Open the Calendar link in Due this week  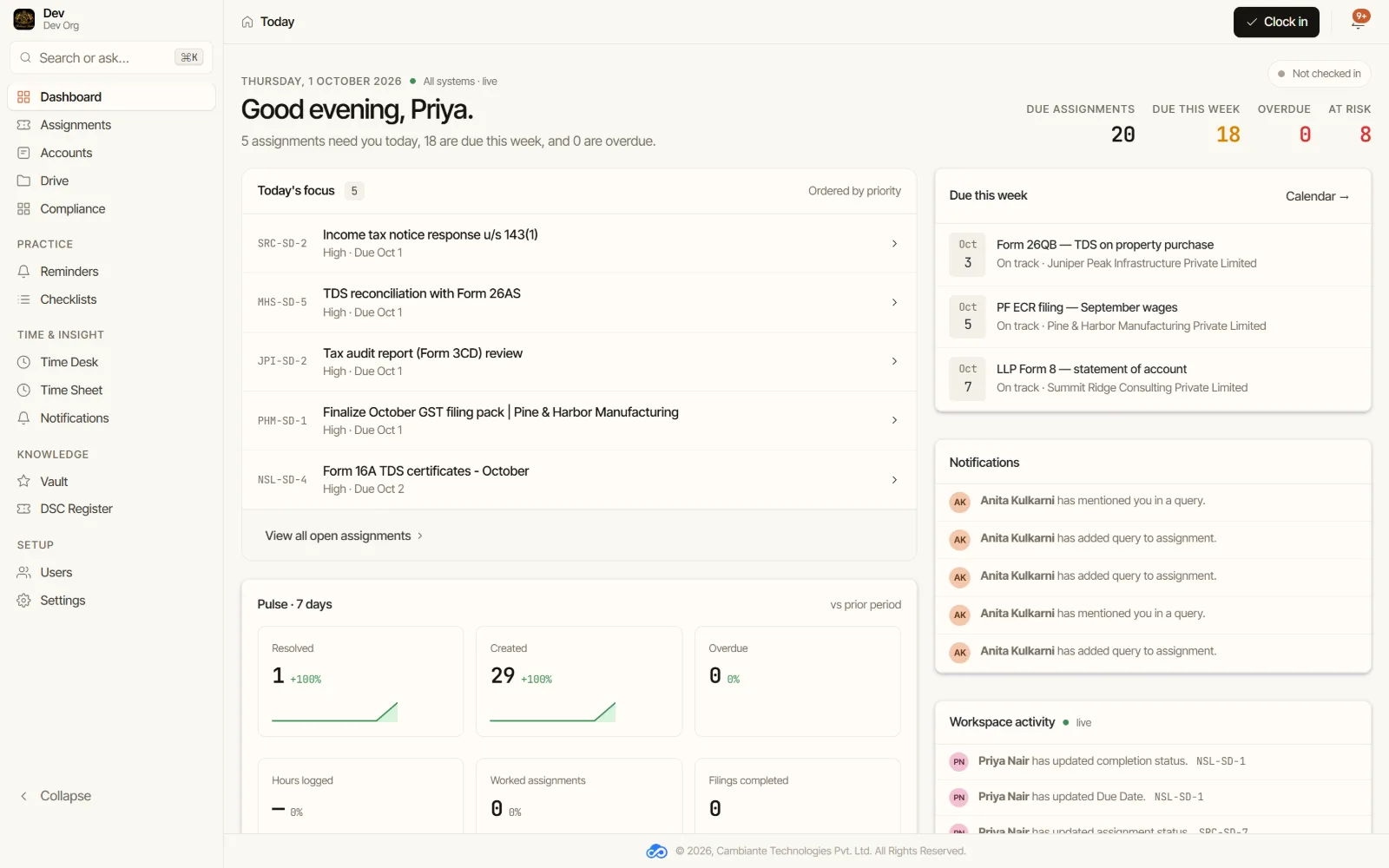[1317, 196]
